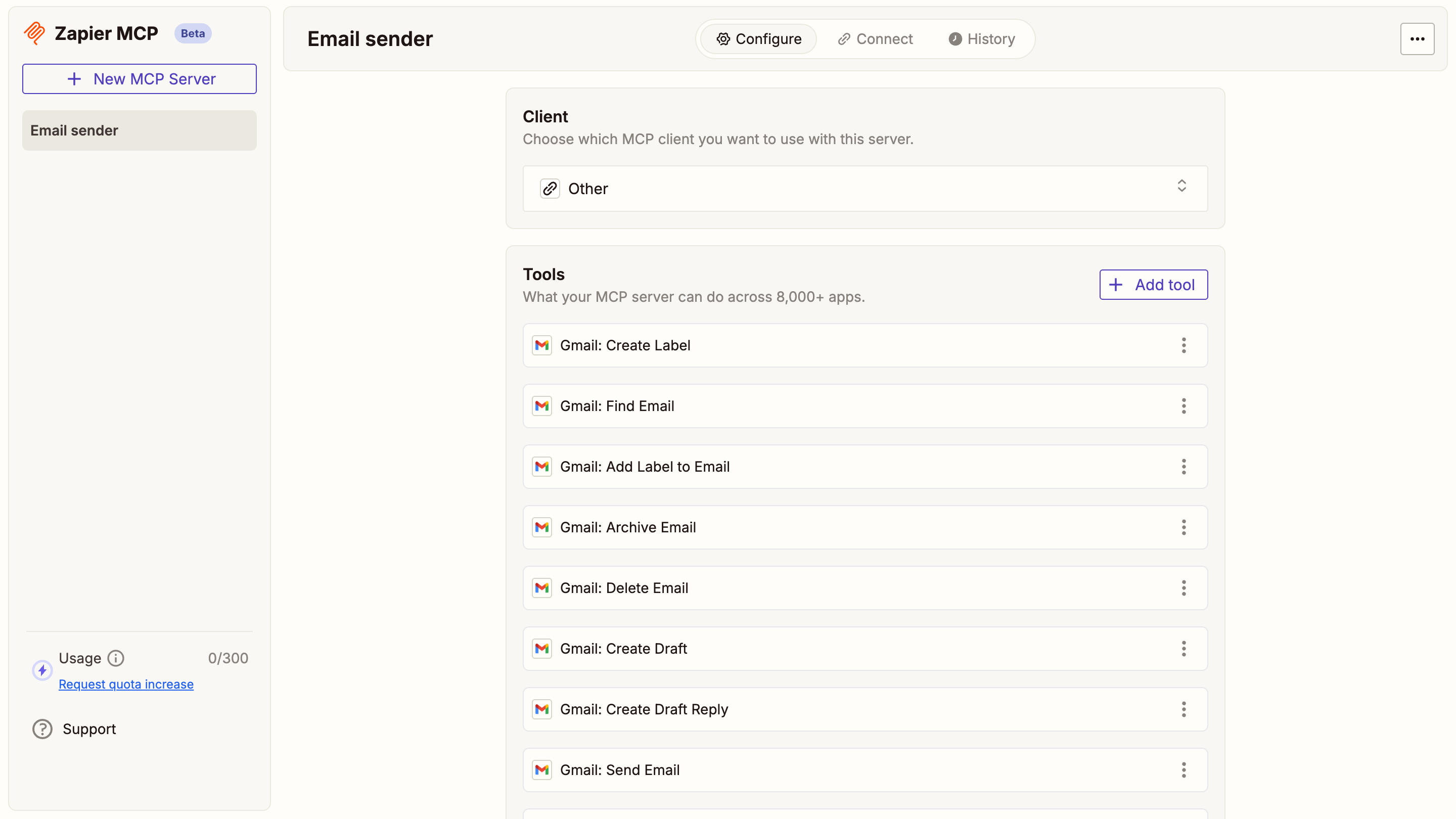Click the Zapier MCP logo icon
The image size is (1456, 819).
[x=34, y=33]
